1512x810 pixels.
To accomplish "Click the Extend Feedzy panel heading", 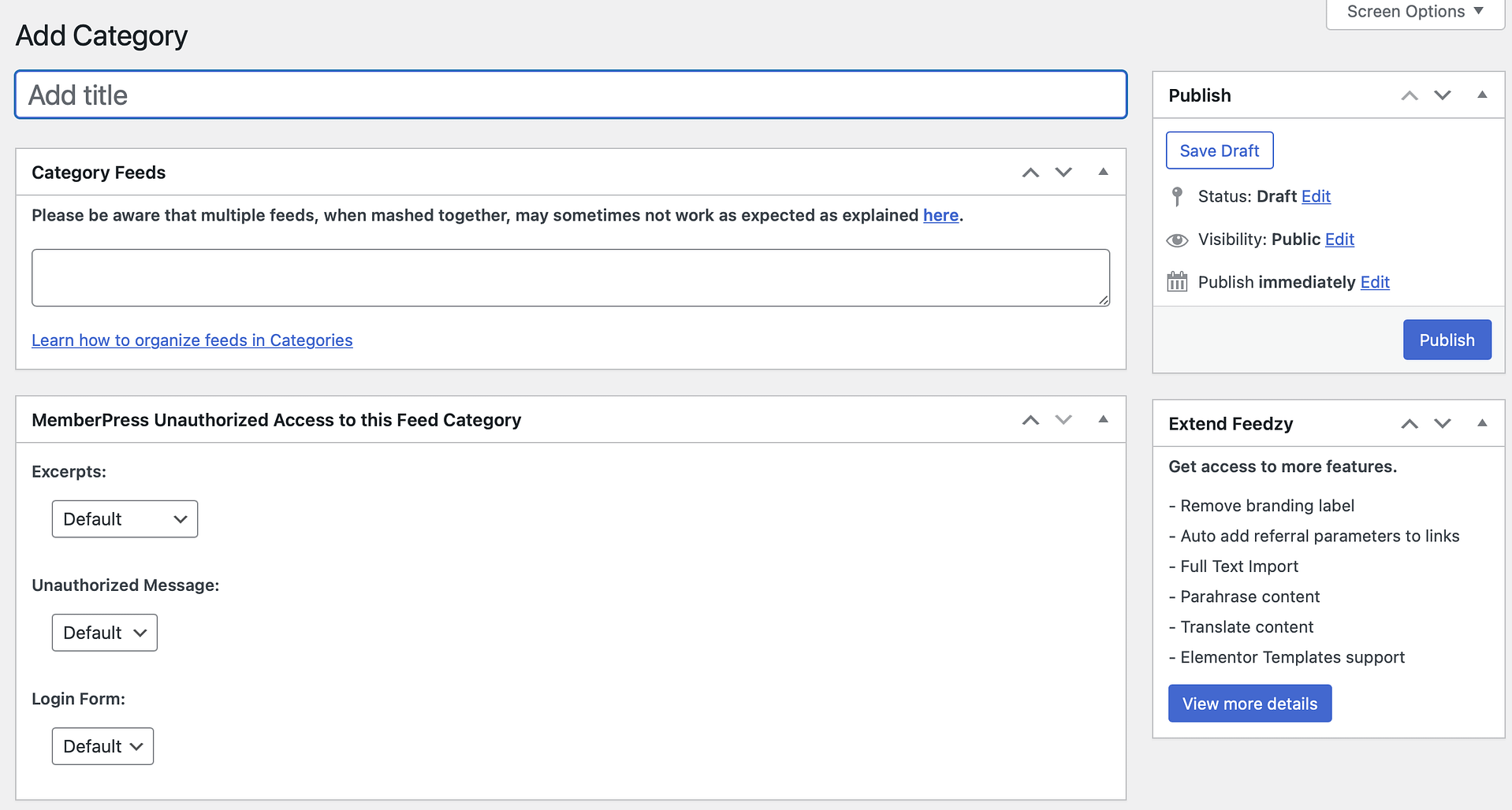I will point(1231,424).
